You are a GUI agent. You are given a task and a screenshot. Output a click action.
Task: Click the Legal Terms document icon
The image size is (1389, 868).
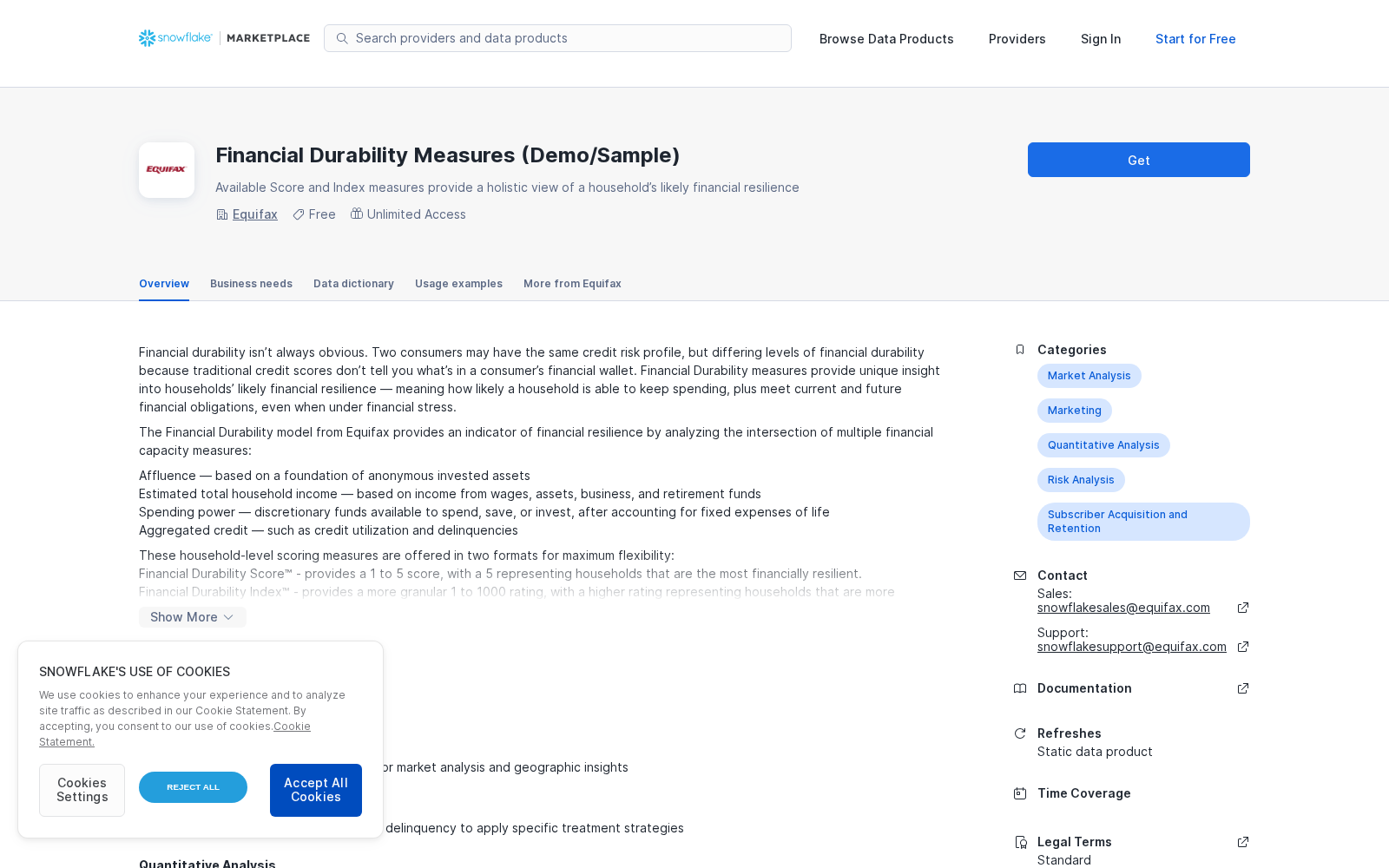pos(1020,842)
